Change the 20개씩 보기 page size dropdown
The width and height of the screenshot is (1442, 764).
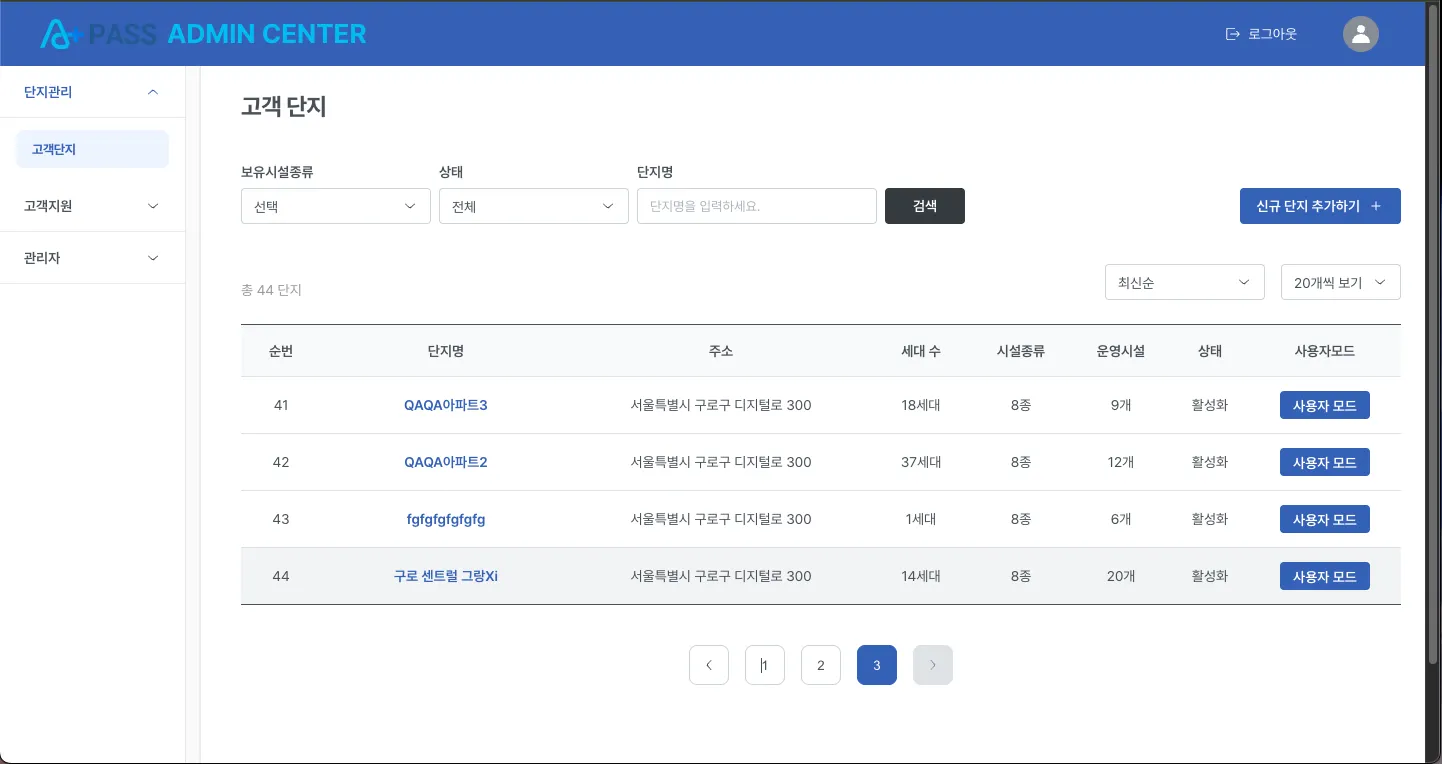coord(1341,282)
